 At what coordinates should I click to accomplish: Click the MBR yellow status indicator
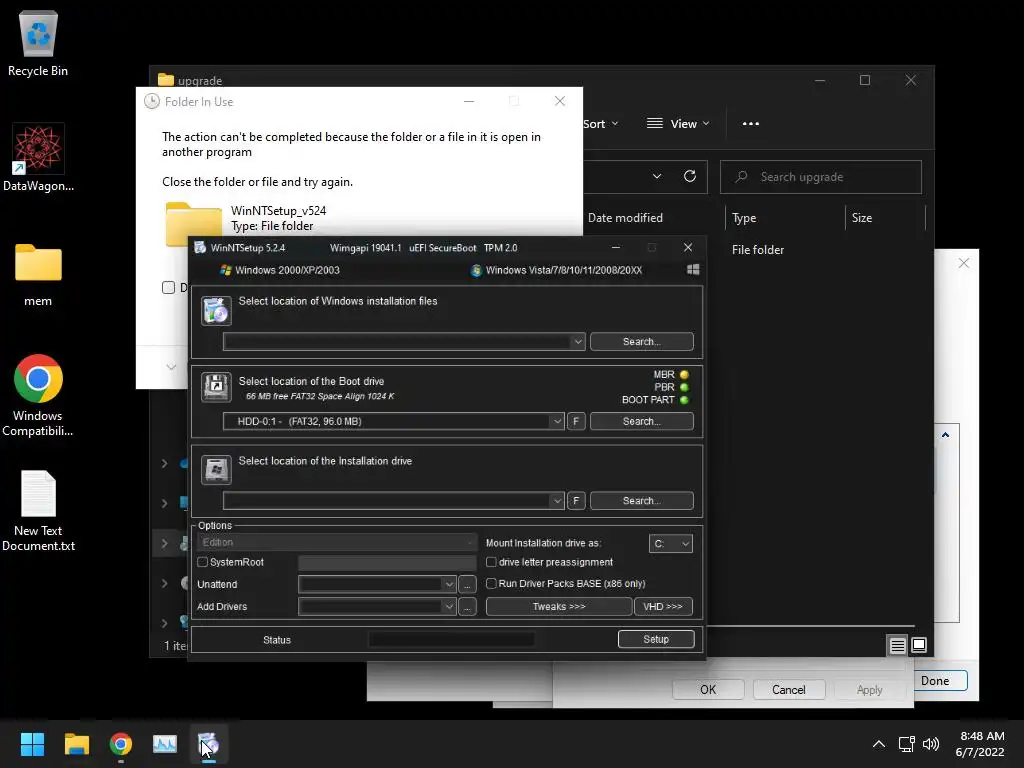(x=684, y=375)
